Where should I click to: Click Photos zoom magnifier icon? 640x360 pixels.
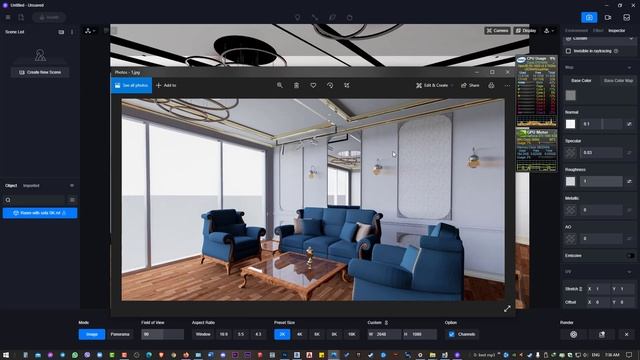click(x=280, y=85)
